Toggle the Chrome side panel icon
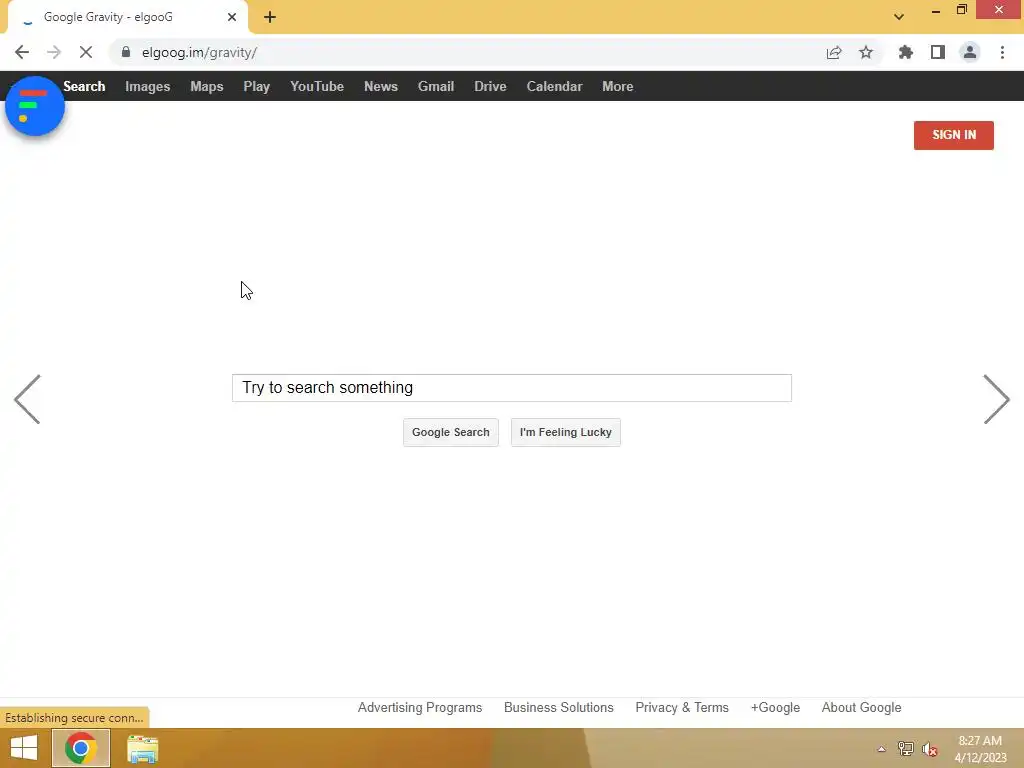The width and height of the screenshot is (1024, 768). coord(938,52)
